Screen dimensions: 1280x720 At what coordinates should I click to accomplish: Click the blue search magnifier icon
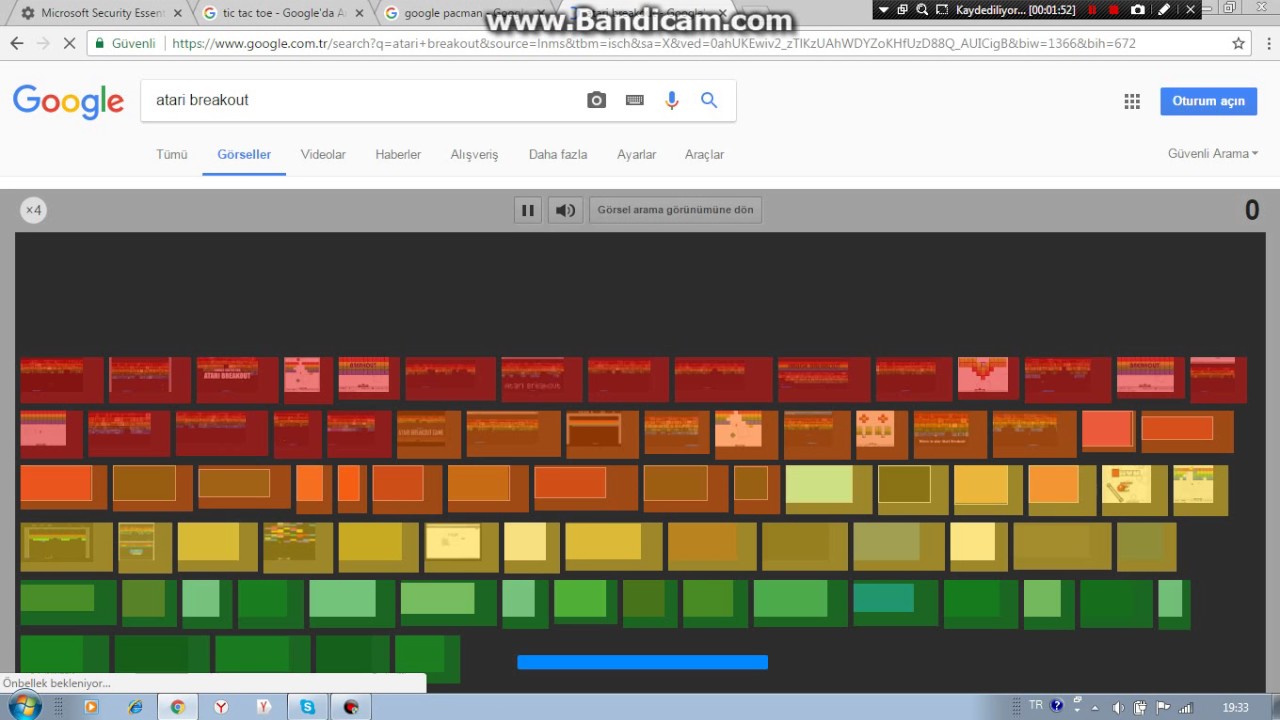[709, 100]
